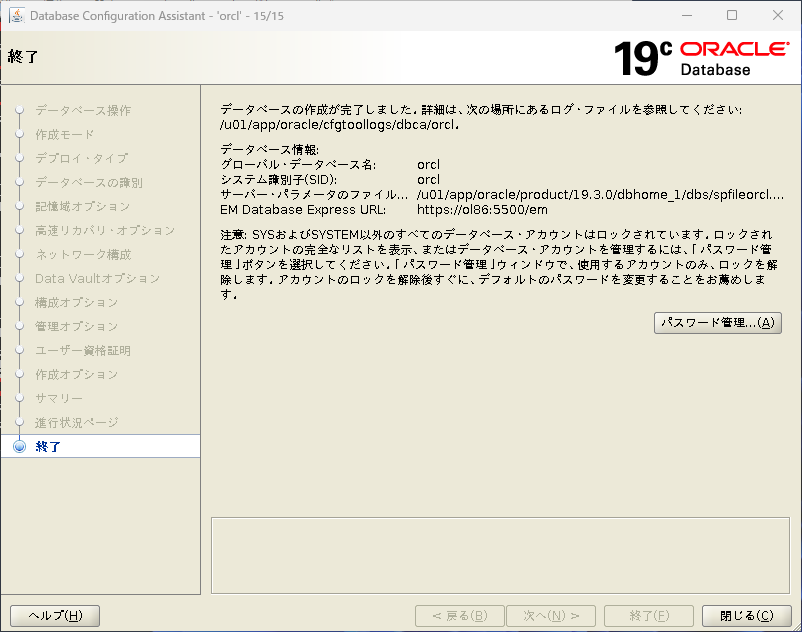Select the ユーザー資格証明 step
802x632 pixels.
pyautogui.click(x=83, y=350)
